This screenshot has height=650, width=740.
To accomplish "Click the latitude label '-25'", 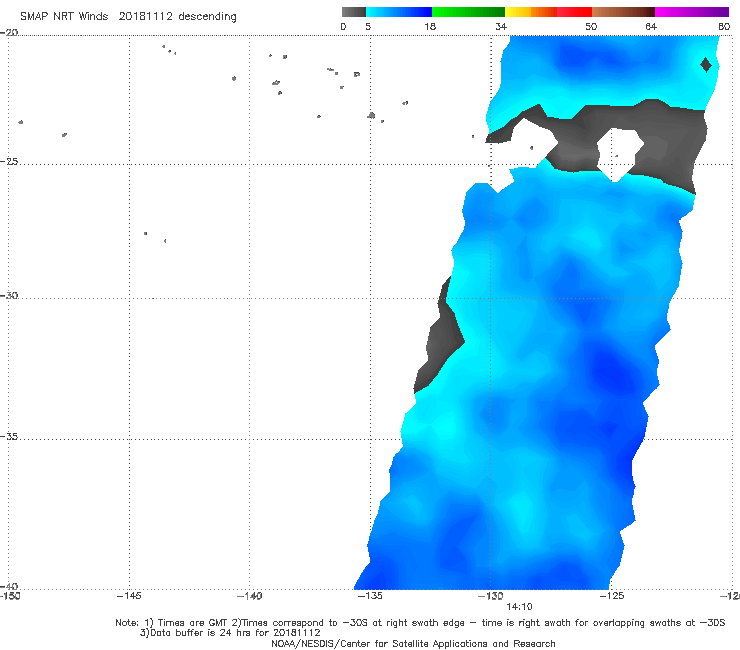I will 9,161.
